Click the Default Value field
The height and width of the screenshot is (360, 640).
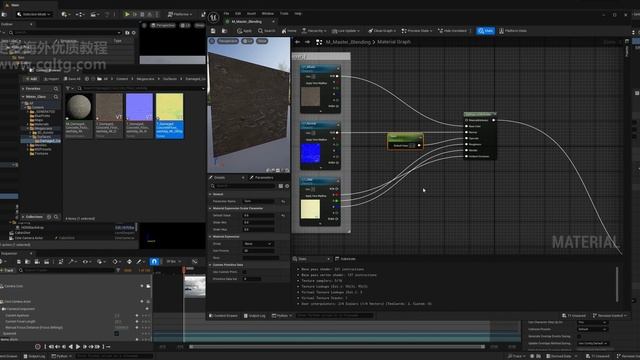(x=258, y=215)
